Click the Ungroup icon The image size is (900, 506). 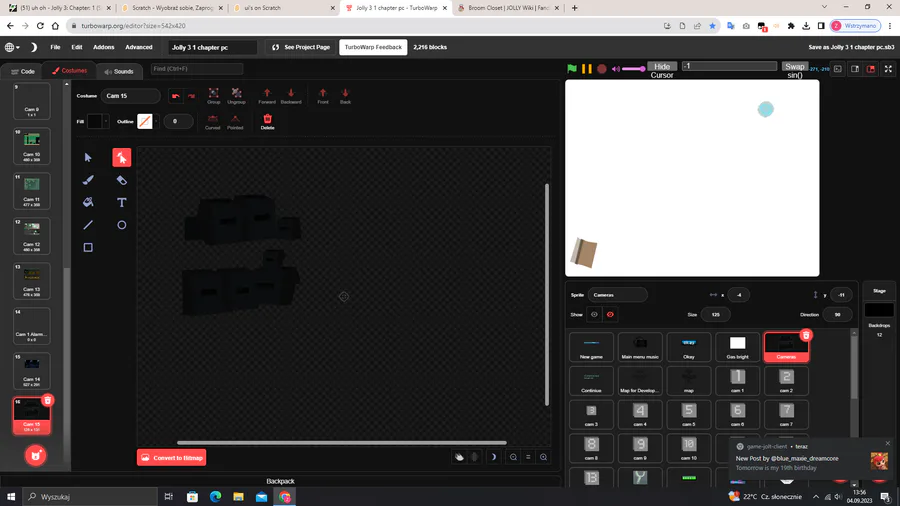pyautogui.click(x=236, y=96)
